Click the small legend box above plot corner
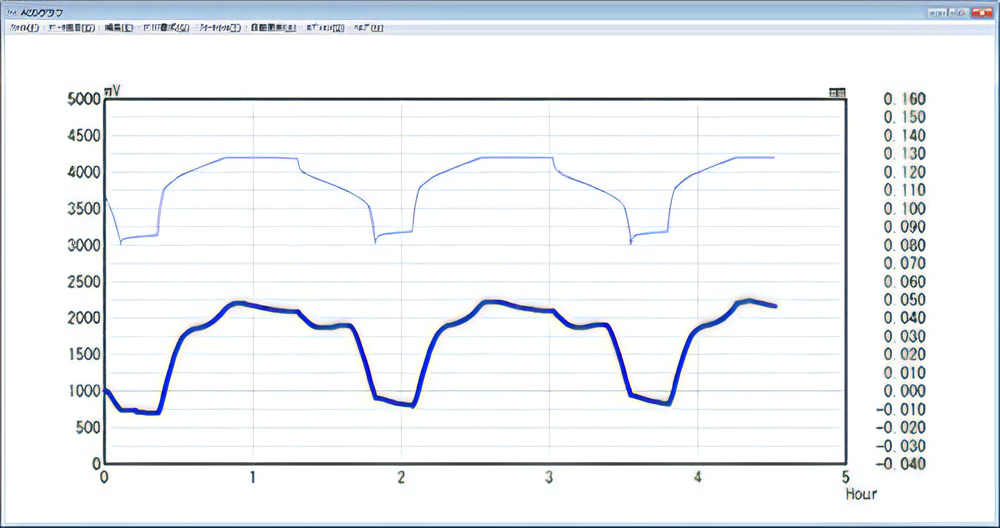The width and height of the screenshot is (1000, 528). (837, 93)
